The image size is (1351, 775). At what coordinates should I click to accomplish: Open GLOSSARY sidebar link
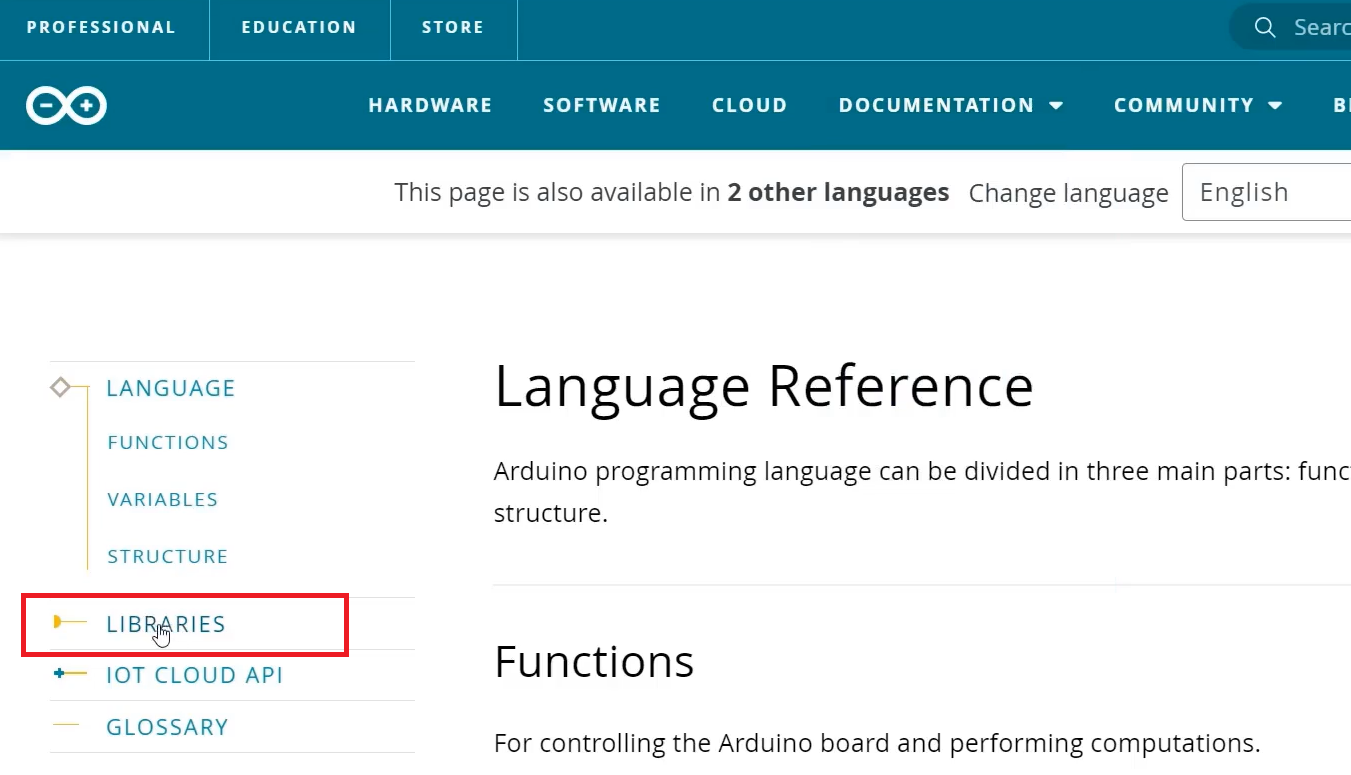tap(167, 727)
